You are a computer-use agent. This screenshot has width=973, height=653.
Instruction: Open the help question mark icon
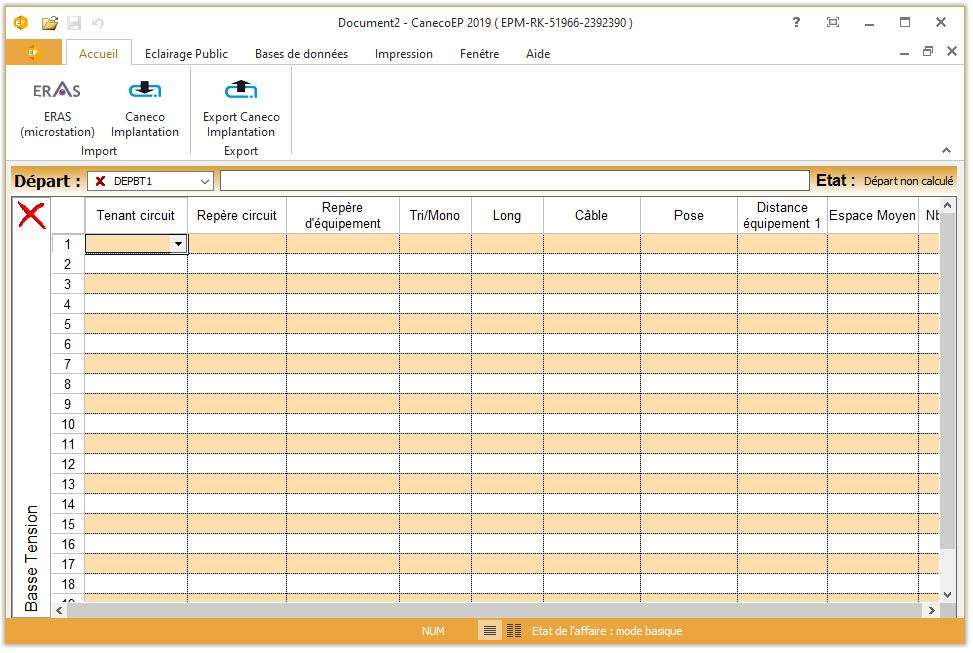[796, 23]
